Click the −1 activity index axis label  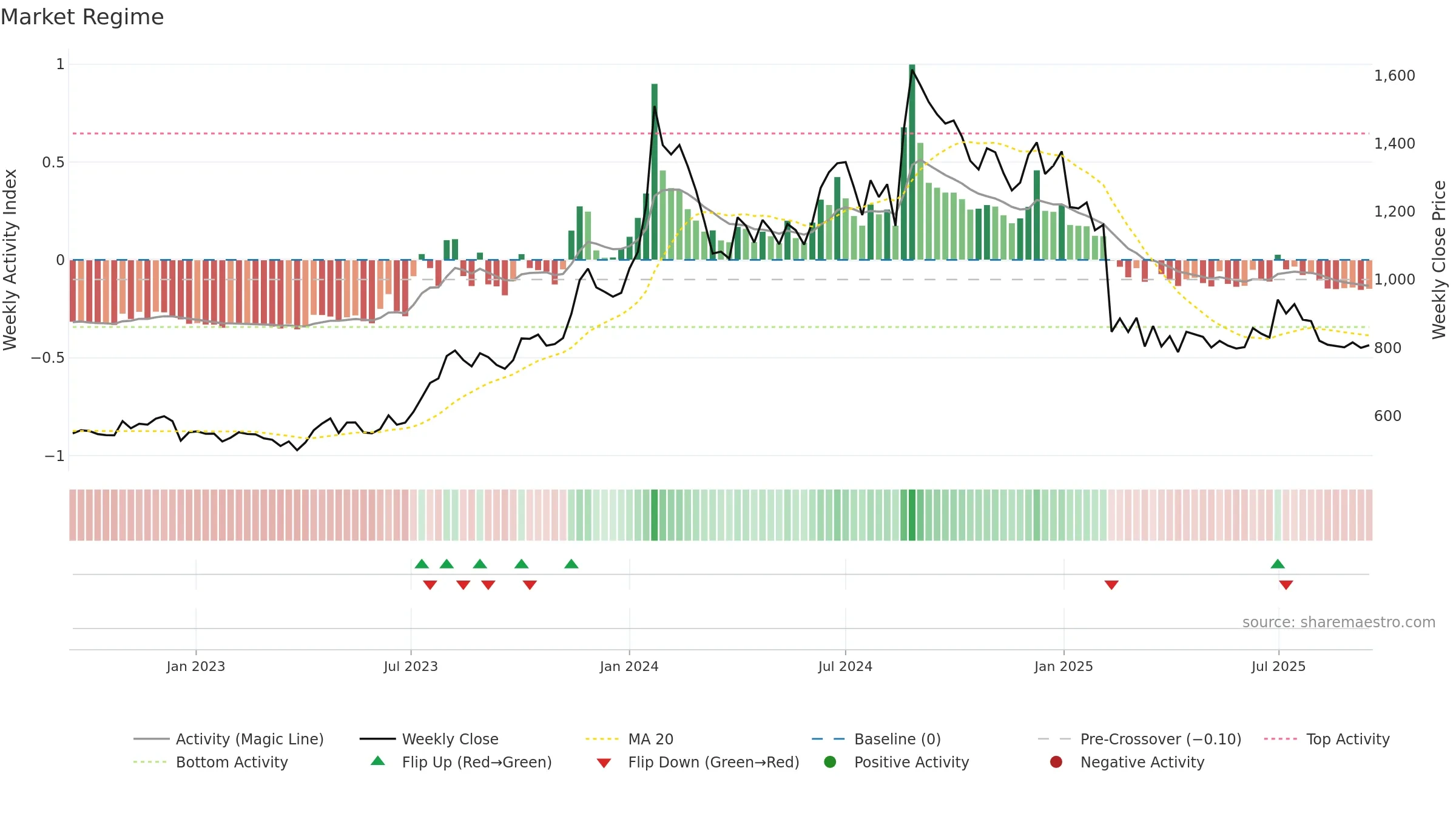click(x=54, y=456)
